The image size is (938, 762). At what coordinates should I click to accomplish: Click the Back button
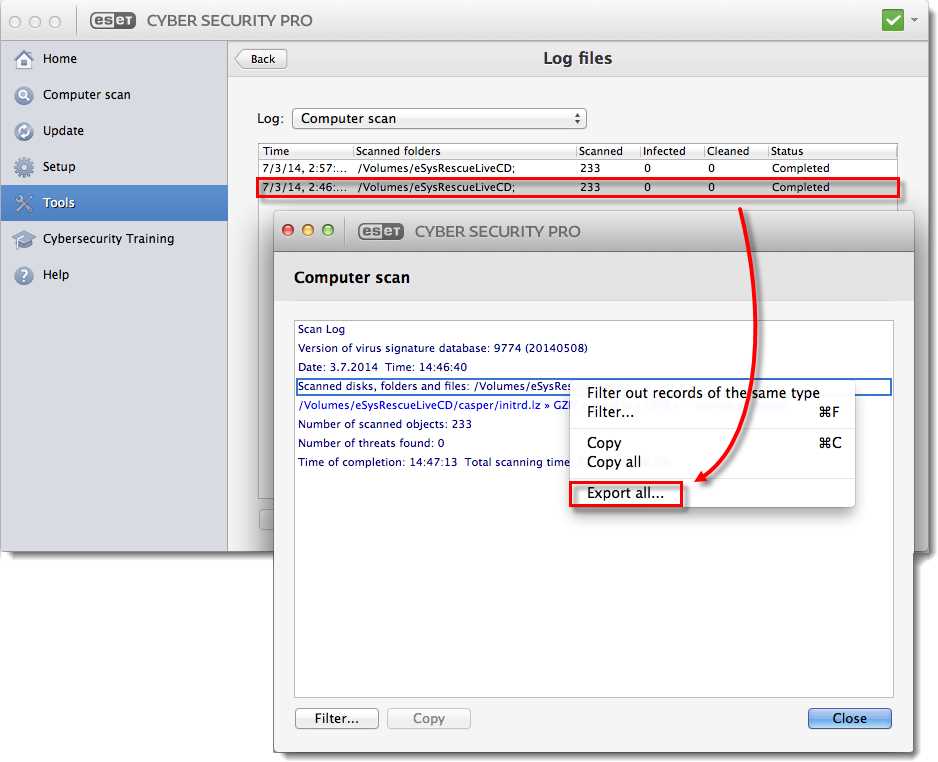tap(260, 58)
